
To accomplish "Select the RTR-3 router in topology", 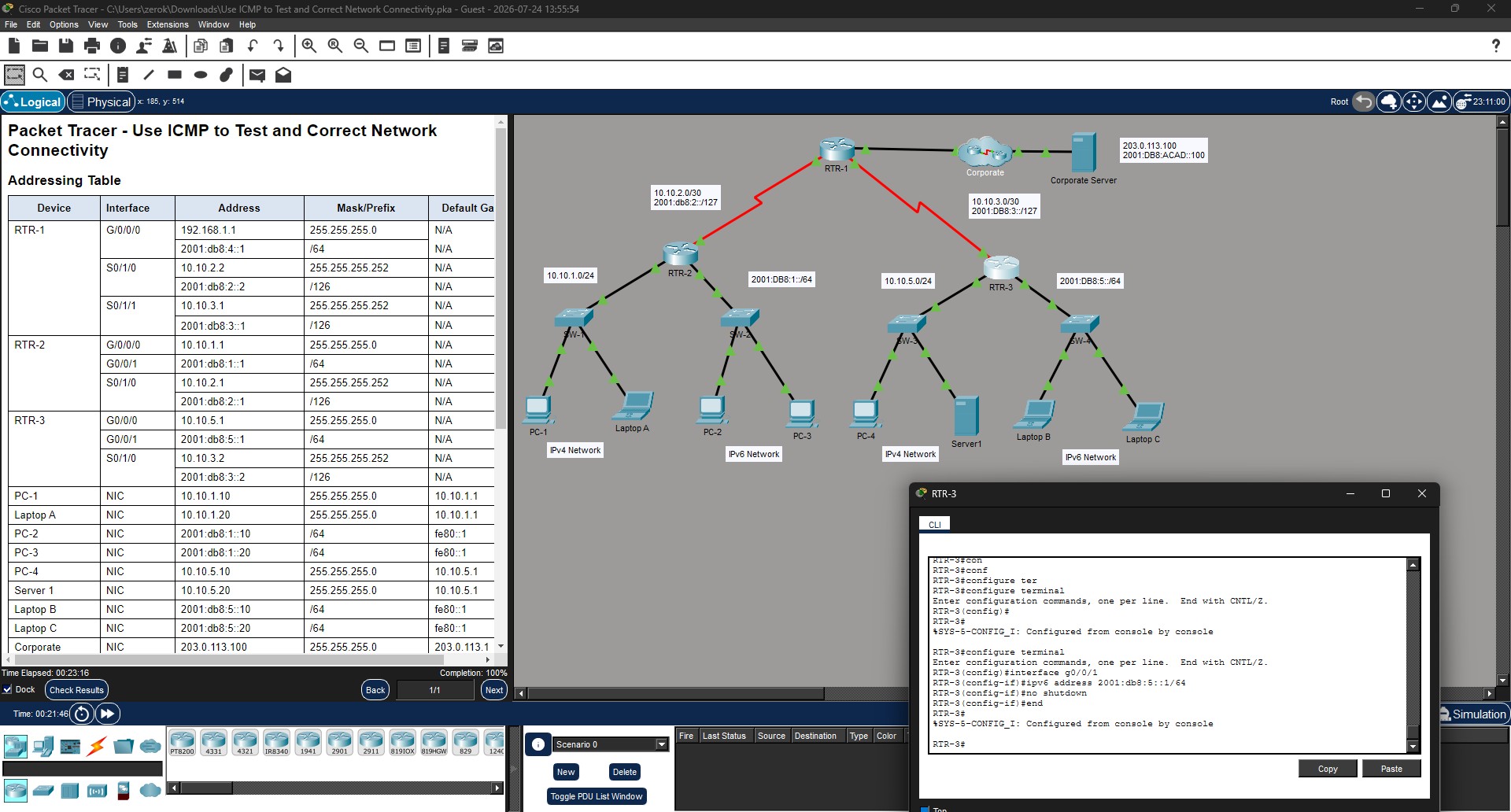I will [1001, 268].
